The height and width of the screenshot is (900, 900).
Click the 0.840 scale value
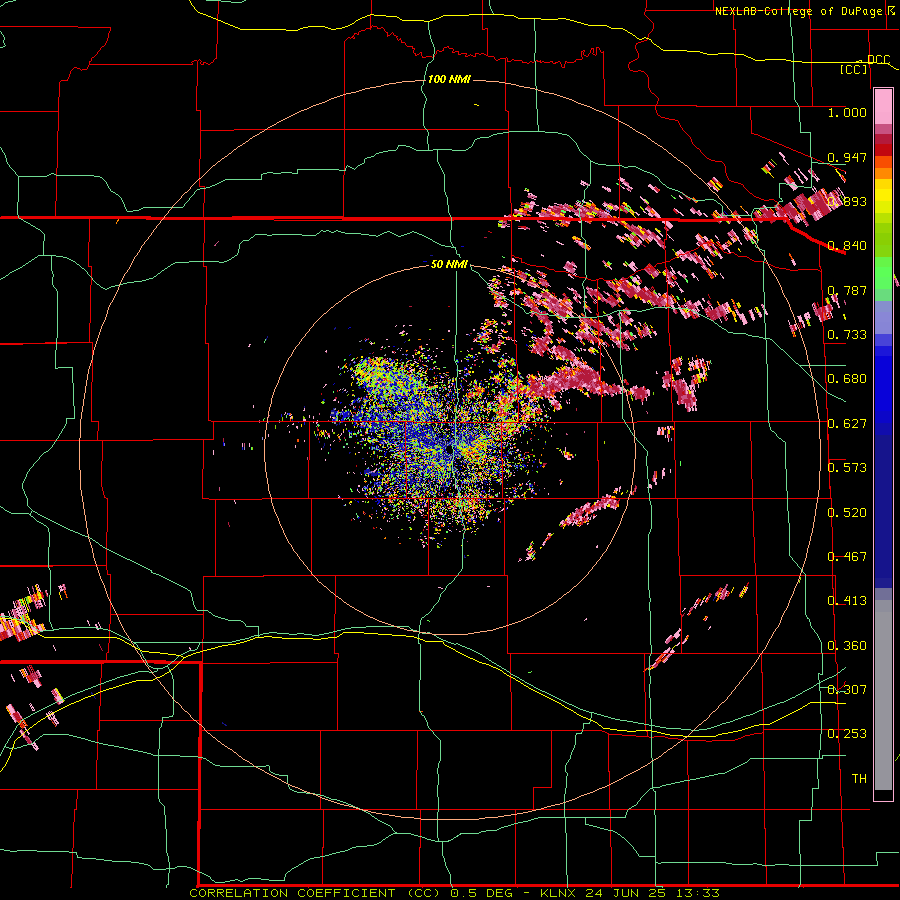tap(847, 246)
